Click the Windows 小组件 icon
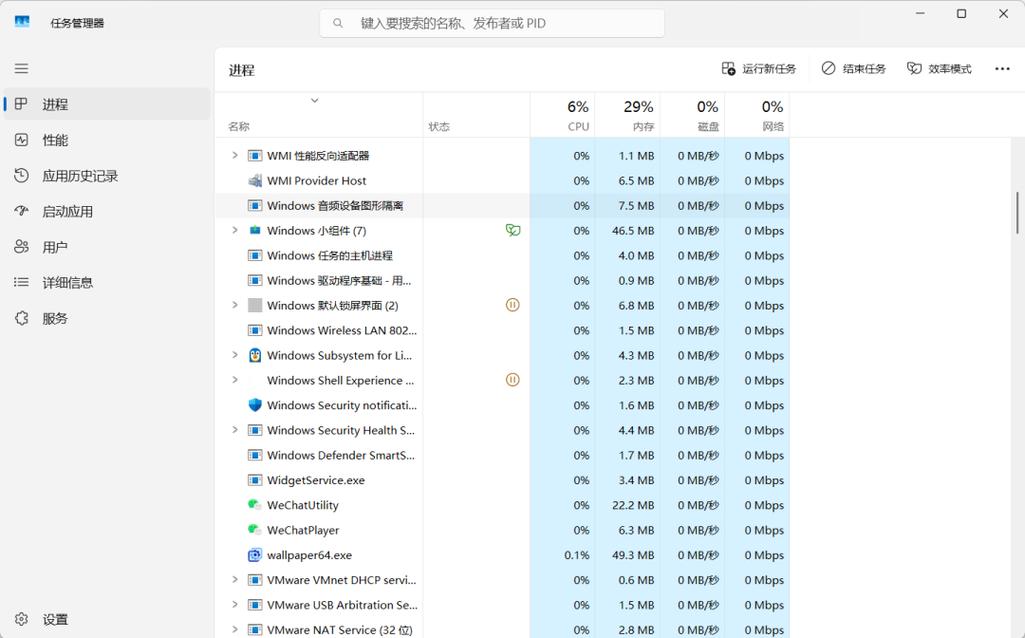 tap(255, 230)
